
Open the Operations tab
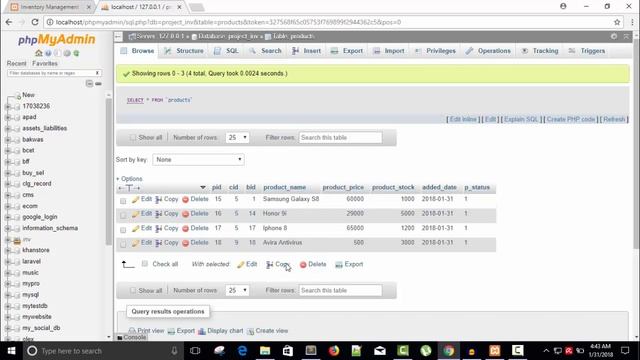(488, 51)
